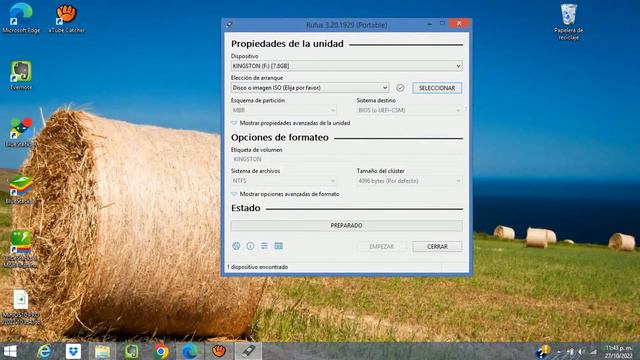Click the PREPARADO progress bar

(347, 226)
